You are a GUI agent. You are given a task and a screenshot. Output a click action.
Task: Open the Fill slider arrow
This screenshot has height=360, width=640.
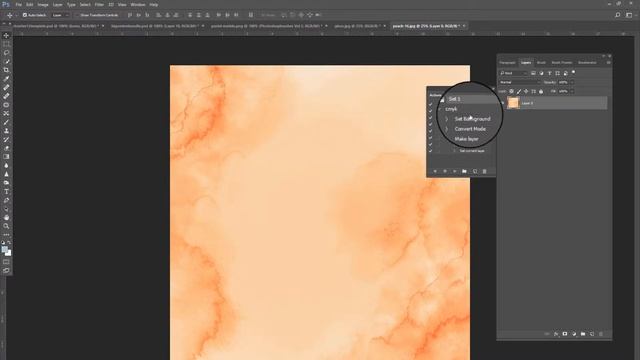coord(572,91)
